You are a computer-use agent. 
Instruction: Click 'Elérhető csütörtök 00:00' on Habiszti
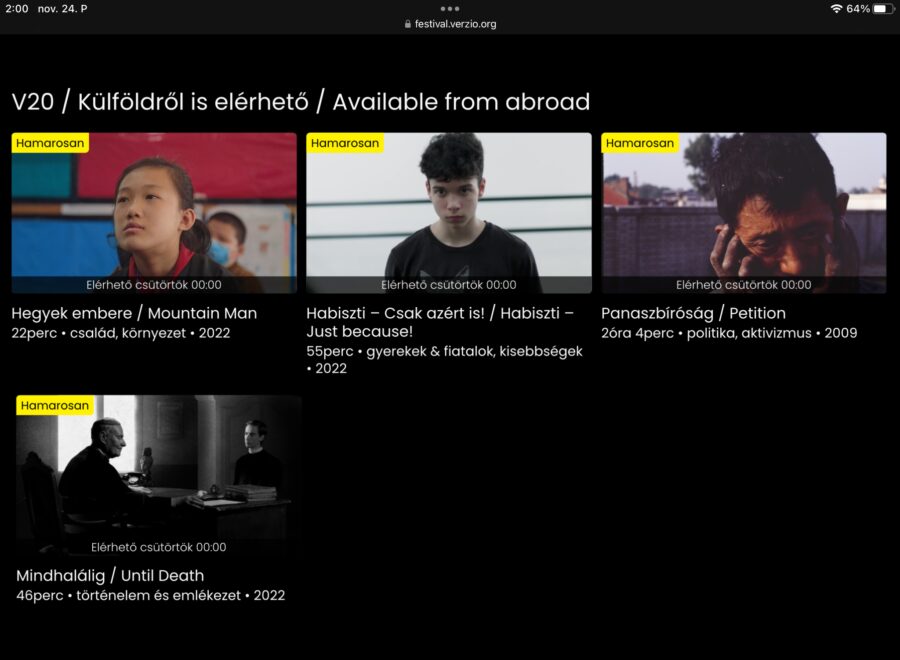click(x=449, y=285)
